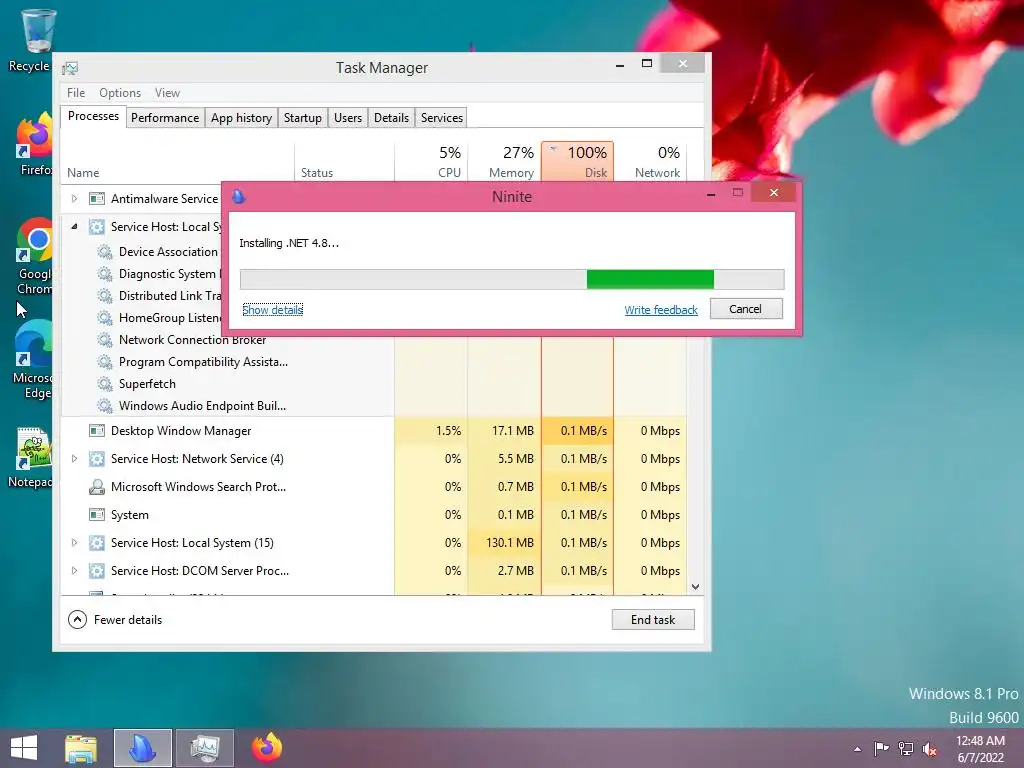The height and width of the screenshot is (768, 1024).
Task: Expand the Antimalware Service row
Action: click(74, 199)
